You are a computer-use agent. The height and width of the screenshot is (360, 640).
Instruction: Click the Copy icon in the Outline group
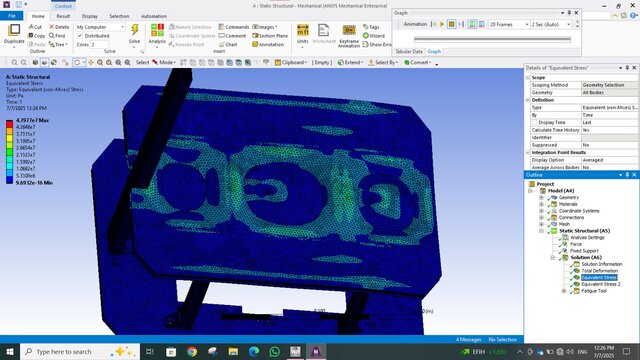pyautogui.click(x=31, y=36)
